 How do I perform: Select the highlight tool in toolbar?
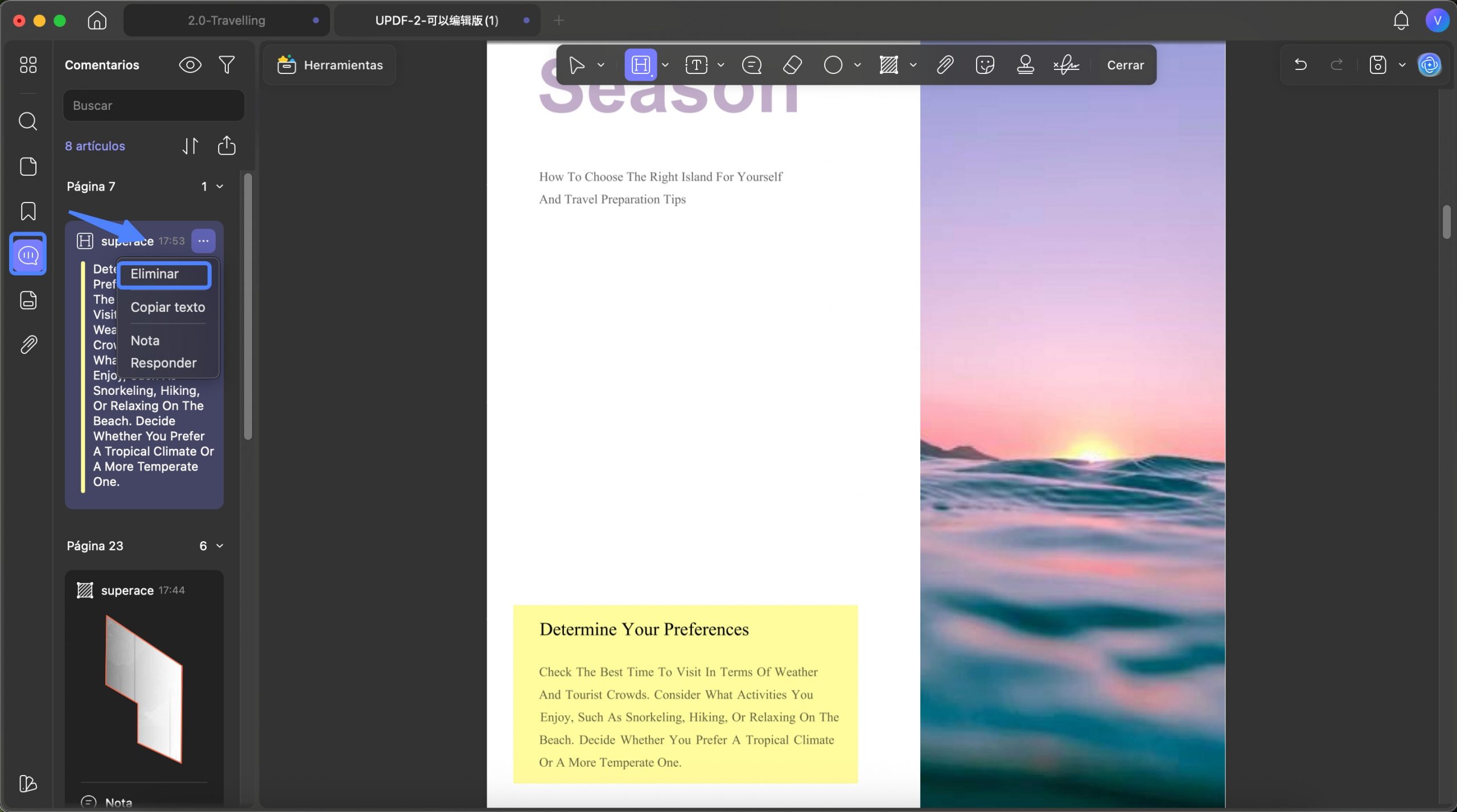(640, 65)
